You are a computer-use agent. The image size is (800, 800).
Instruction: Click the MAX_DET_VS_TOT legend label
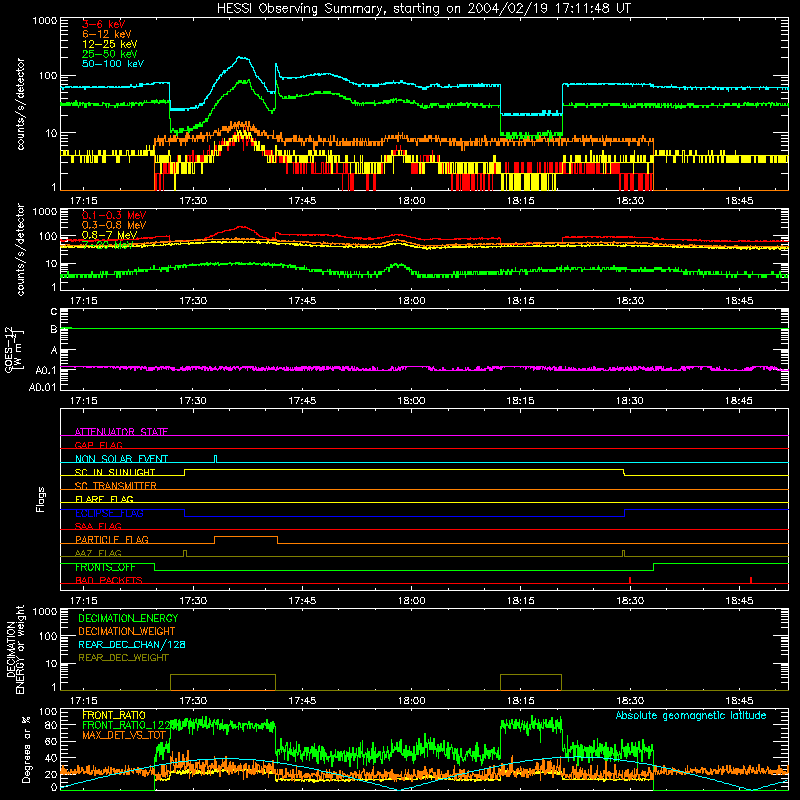point(124,735)
